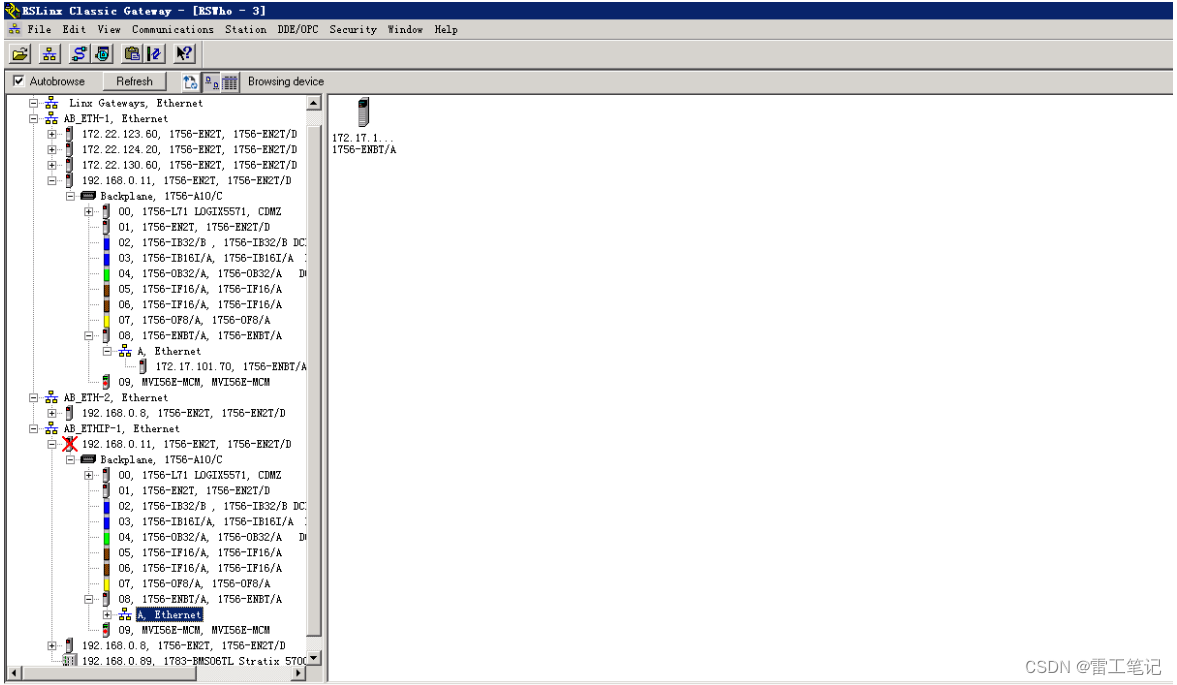This screenshot has width=1177, height=685.
Task: Activate the What's This help cursor icon
Action: pyautogui.click(x=184, y=54)
